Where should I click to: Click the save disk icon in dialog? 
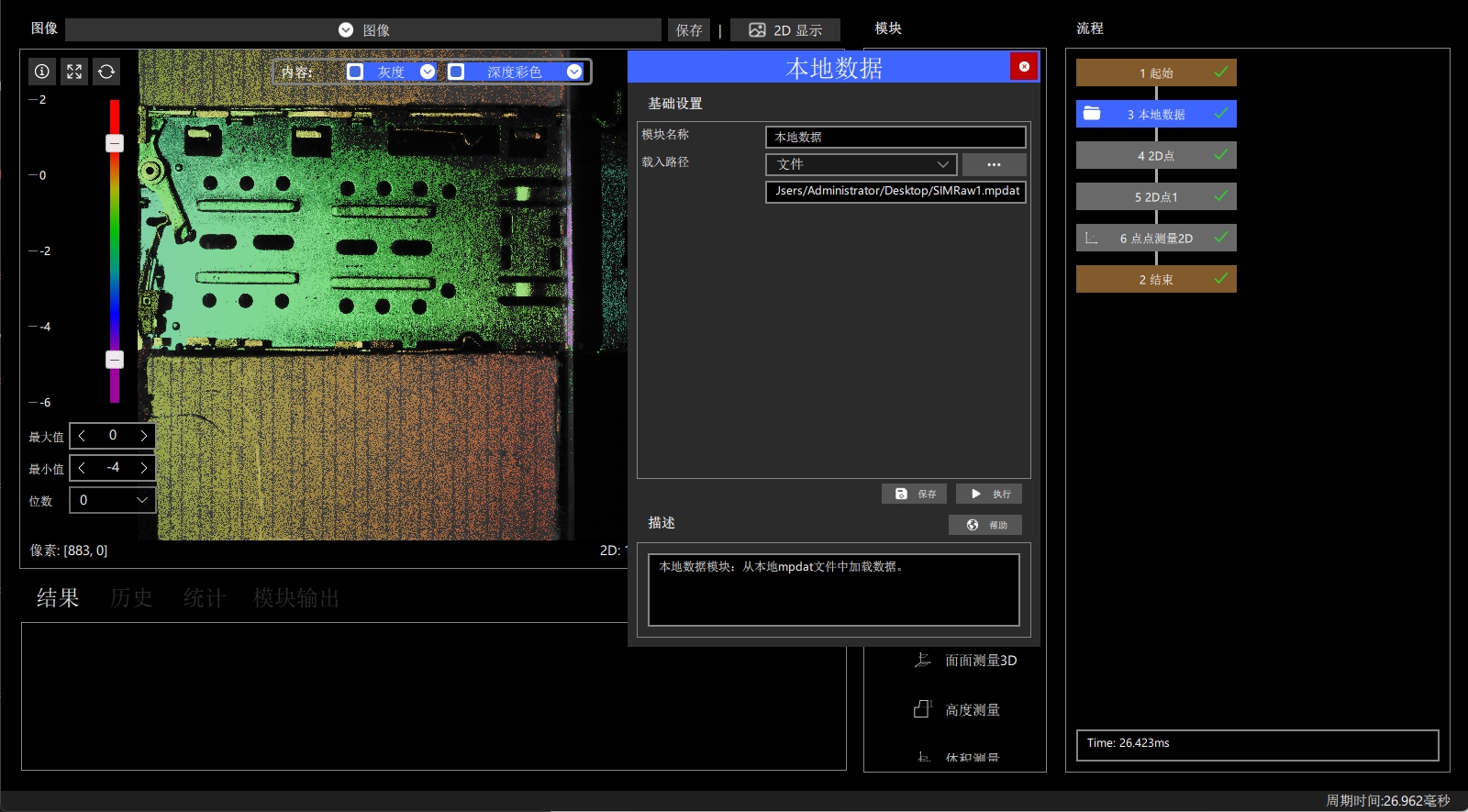click(x=901, y=494)
